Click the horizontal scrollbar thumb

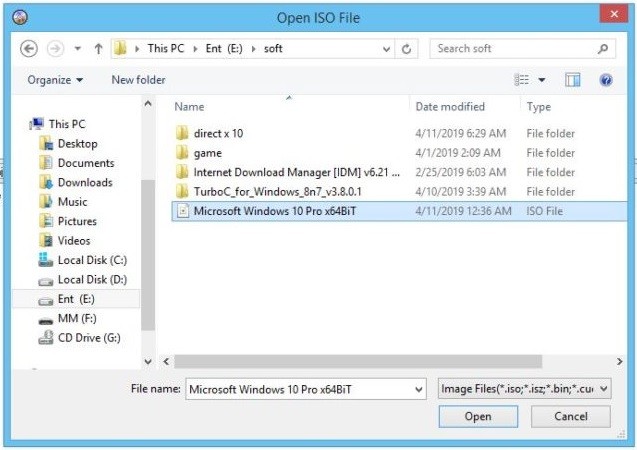(x=358, y=361)
